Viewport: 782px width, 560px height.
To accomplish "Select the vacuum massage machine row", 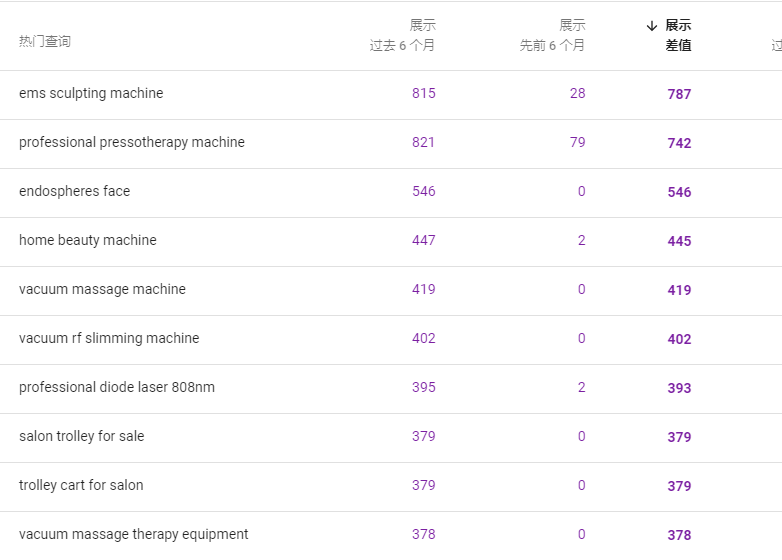I will [391, 291].
